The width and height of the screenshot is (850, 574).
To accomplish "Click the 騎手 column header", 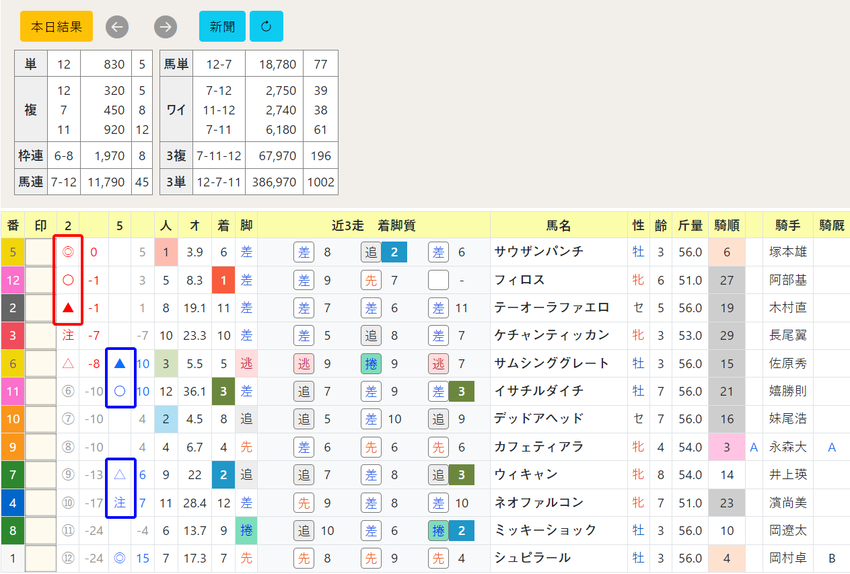I will (788, 225).
